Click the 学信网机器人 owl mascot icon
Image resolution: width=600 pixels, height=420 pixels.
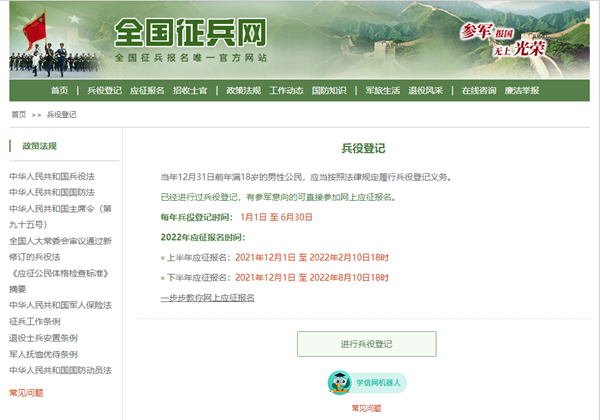coord(340,383)
